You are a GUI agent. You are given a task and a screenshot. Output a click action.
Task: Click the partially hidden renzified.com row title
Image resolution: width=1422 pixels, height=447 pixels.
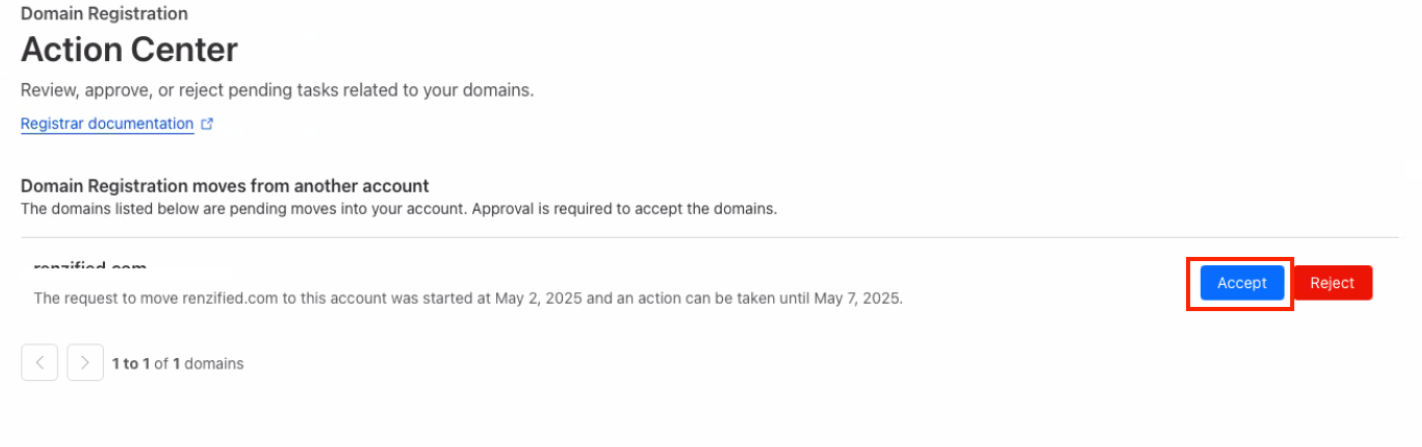tap(90, 267)
